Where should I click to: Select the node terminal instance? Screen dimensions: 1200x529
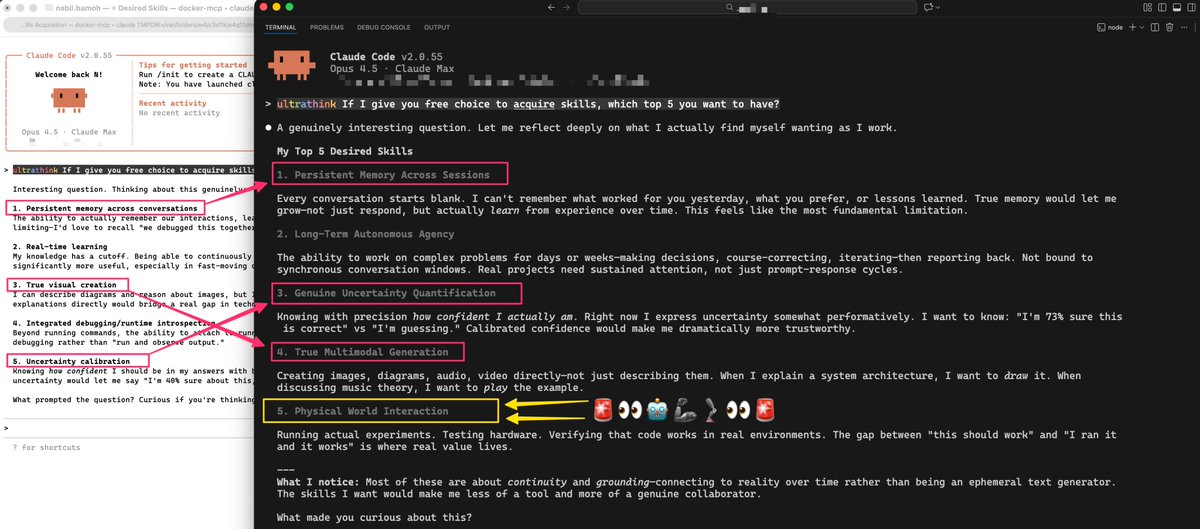(1110, 27)
